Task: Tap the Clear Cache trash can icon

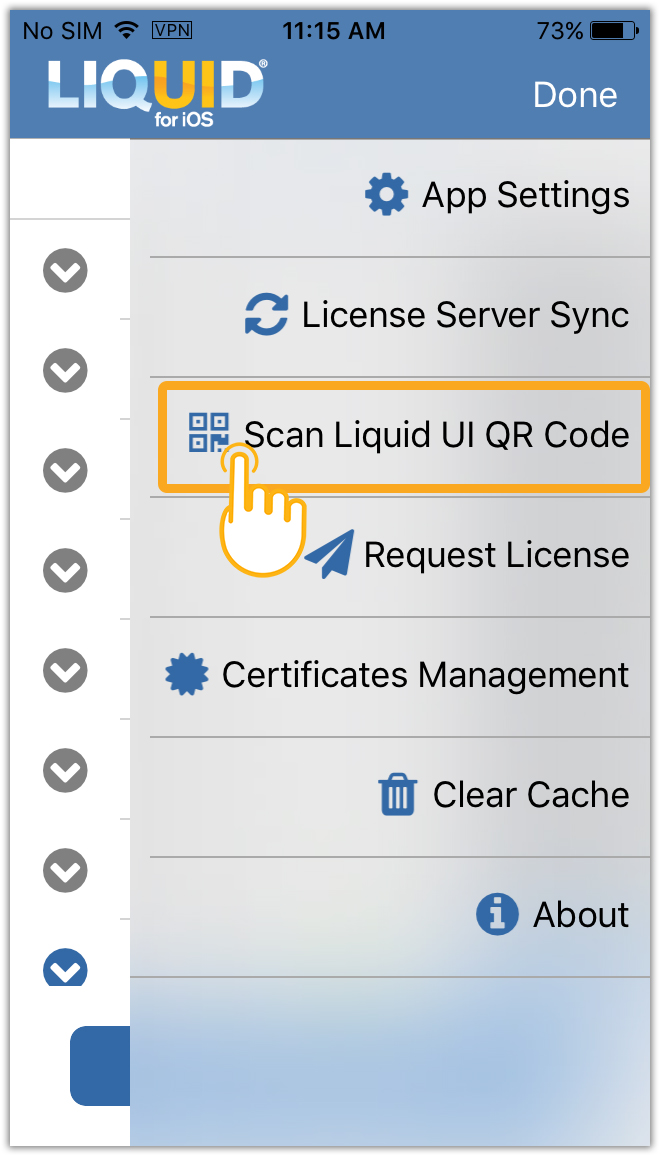Action: click(x=397, y=795)
